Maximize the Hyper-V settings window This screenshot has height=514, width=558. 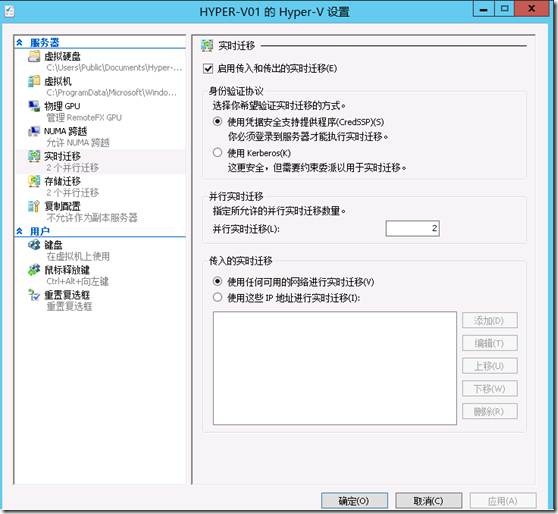504,9
